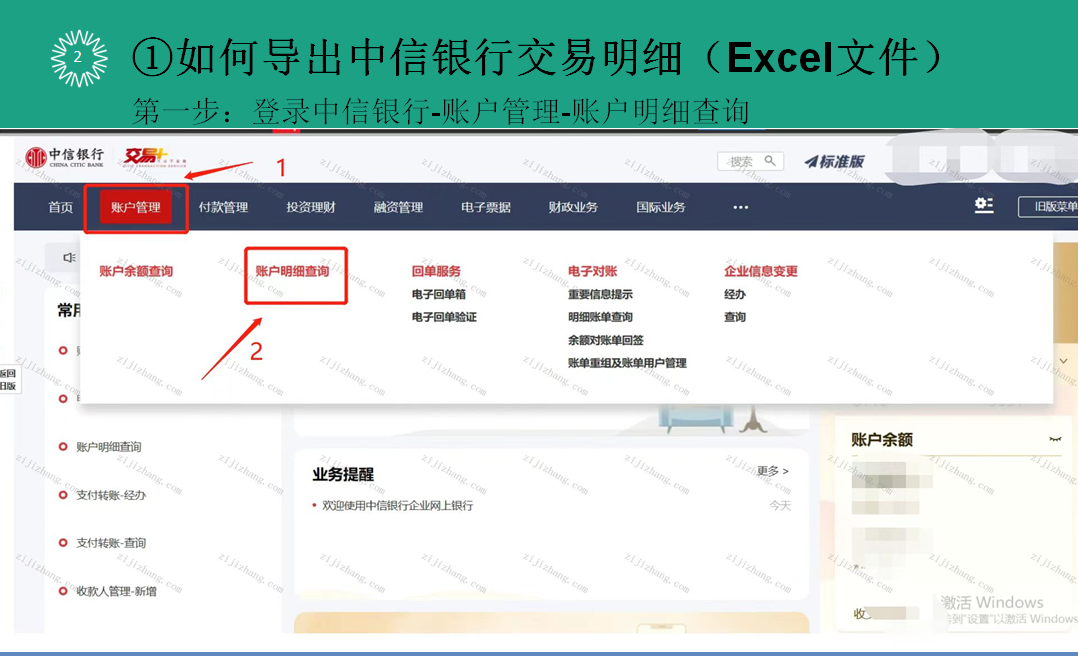Screen dimensions: 1078x656
Task: Click the 标准版 paper-plane icon
Action: coord(811,161)
